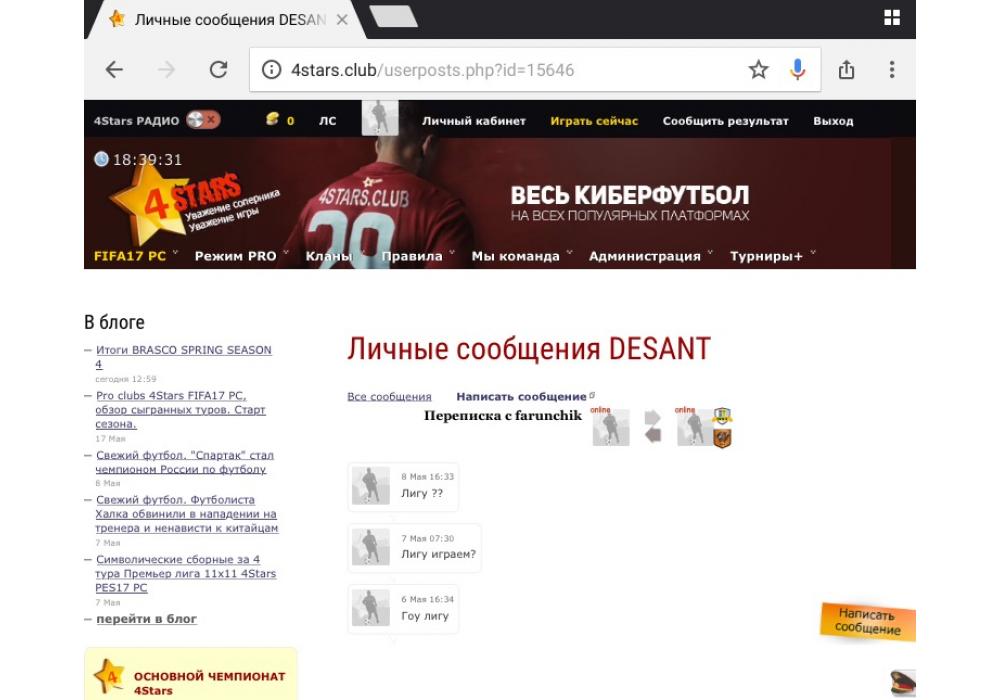Viewport: 1000px width, 700px height.
Task: Click DESANT avatar in correspondence header
Action: point(610,427)
